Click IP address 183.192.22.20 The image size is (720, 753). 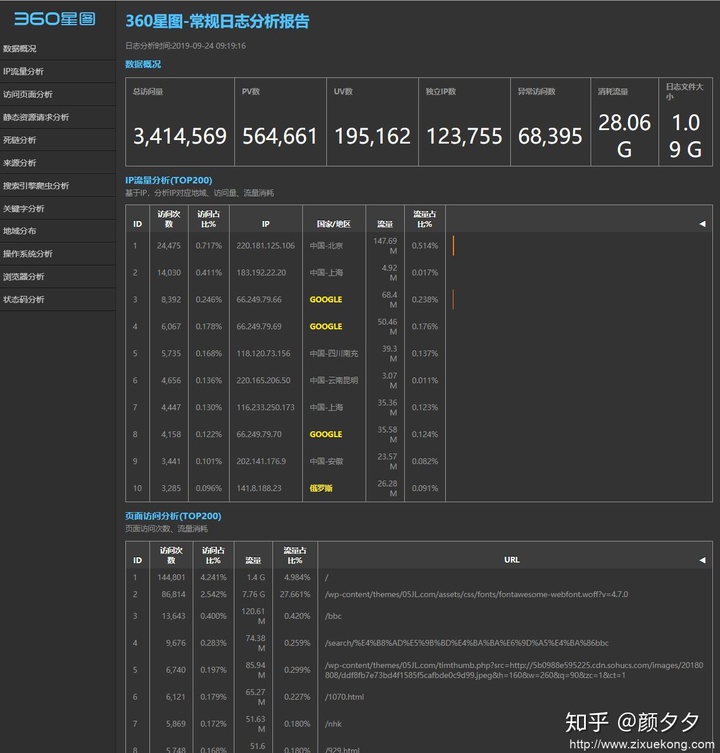click(x=261, y=272)
